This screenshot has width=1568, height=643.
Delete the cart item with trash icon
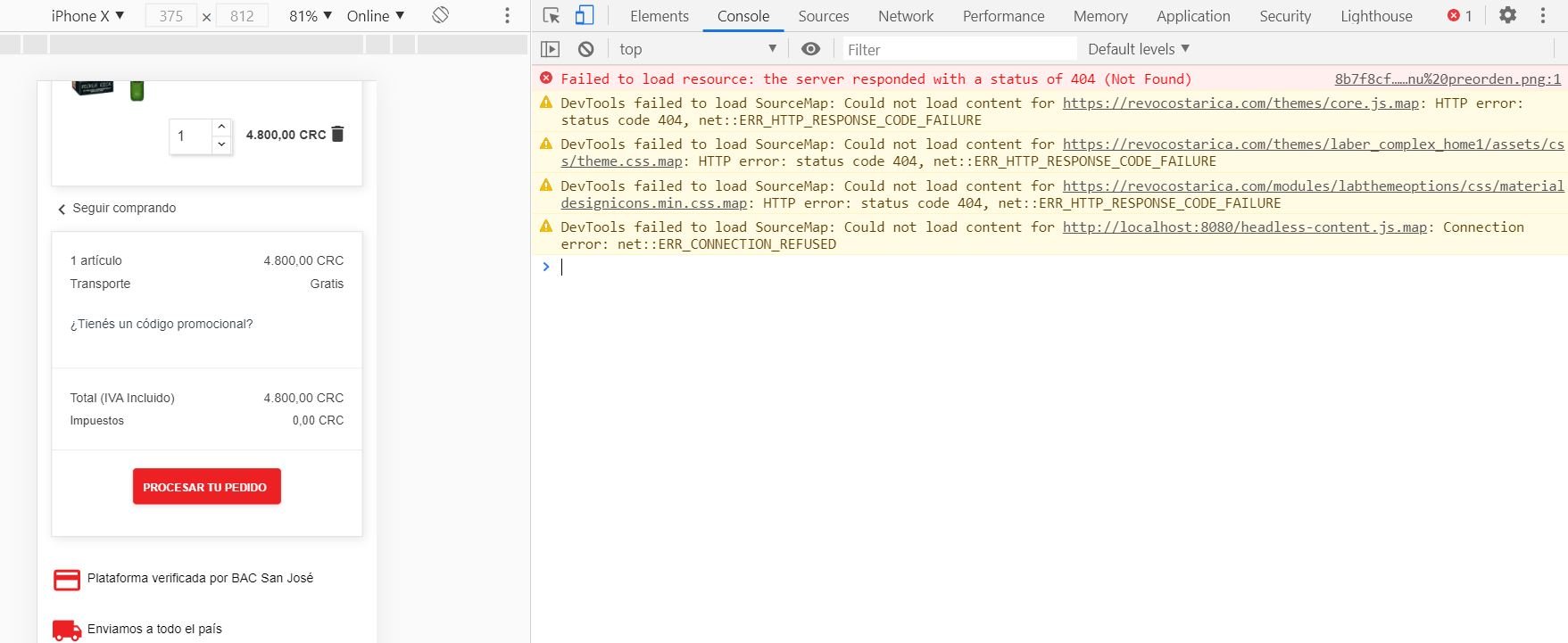coord(337,134)
